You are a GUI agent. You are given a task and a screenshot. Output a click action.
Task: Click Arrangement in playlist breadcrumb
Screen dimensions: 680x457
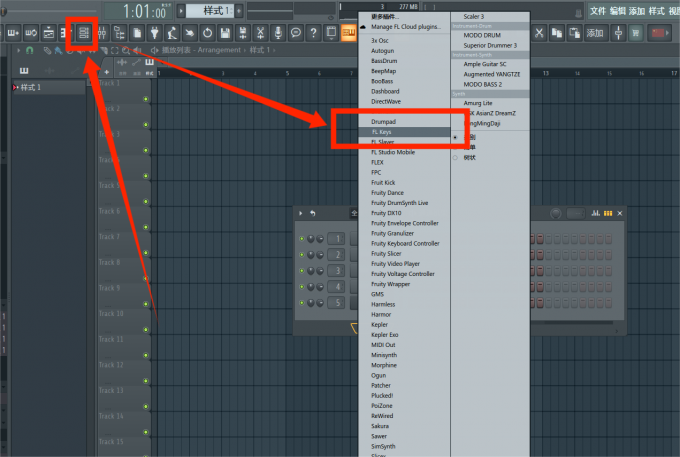click(219, 50)
